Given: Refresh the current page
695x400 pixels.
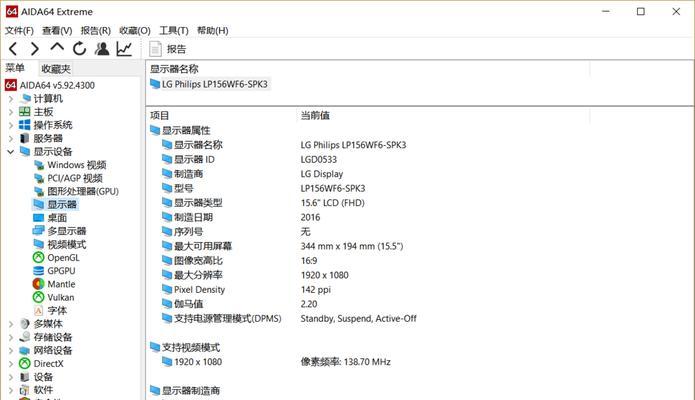Looking at the screenshot, I should [x=79, y=48].
